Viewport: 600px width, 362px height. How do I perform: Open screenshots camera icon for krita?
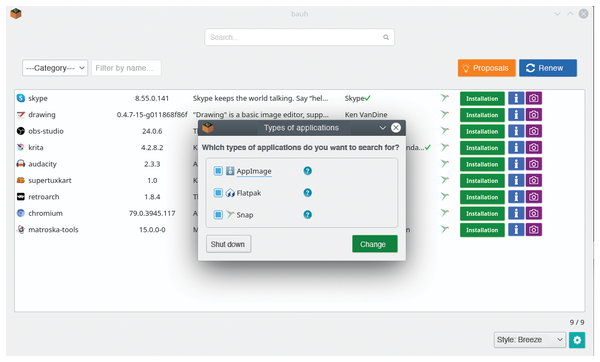tap(533, 148)
